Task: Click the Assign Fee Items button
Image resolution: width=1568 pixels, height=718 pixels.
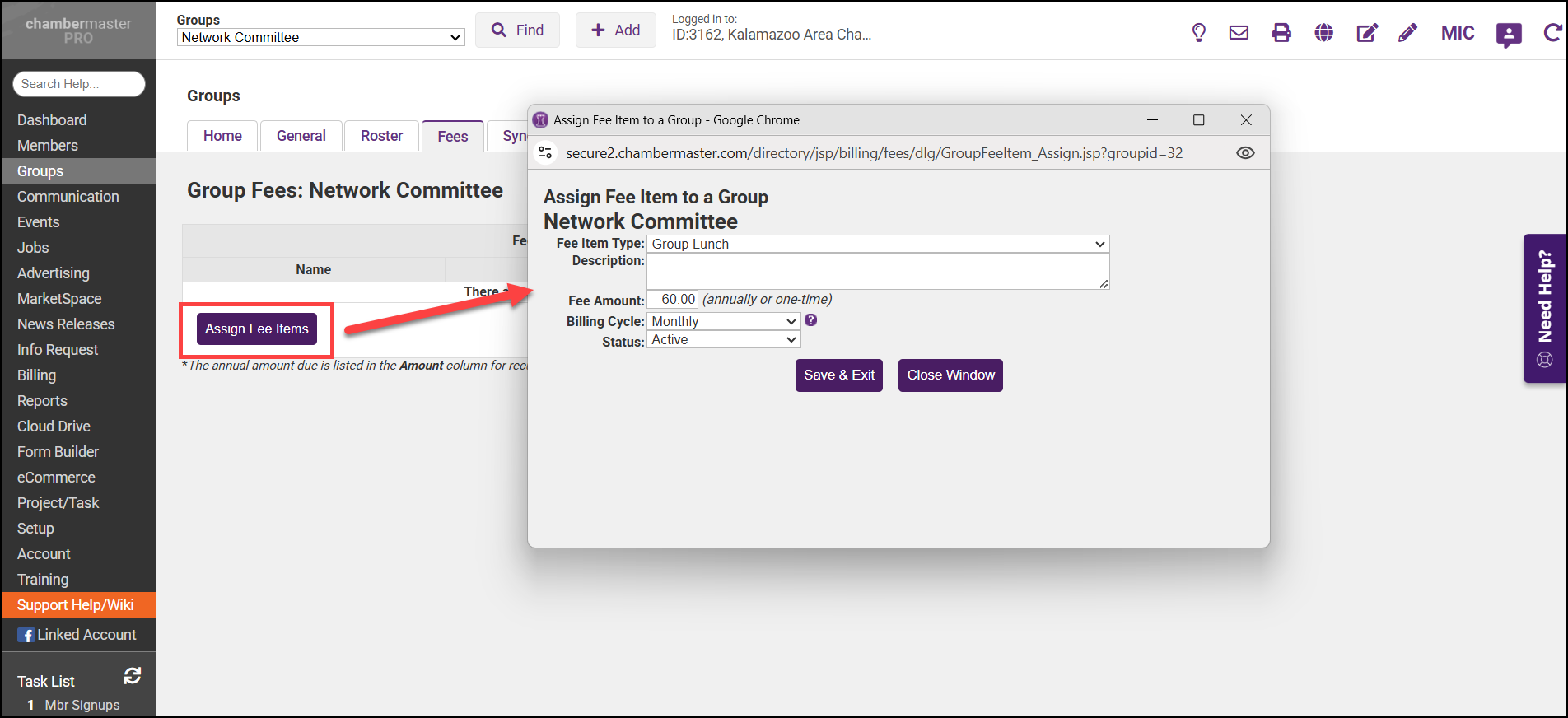Action: pyautogui.click(x=257, y=329)
